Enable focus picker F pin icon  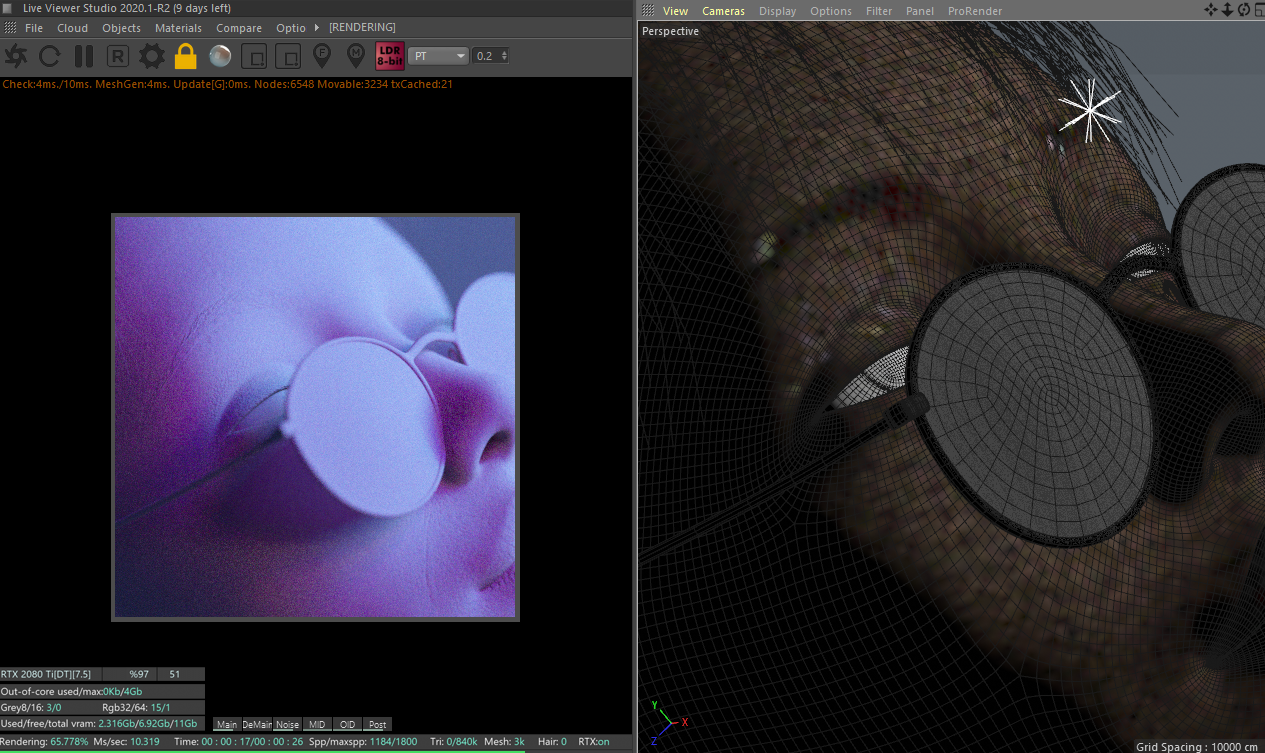322,55
